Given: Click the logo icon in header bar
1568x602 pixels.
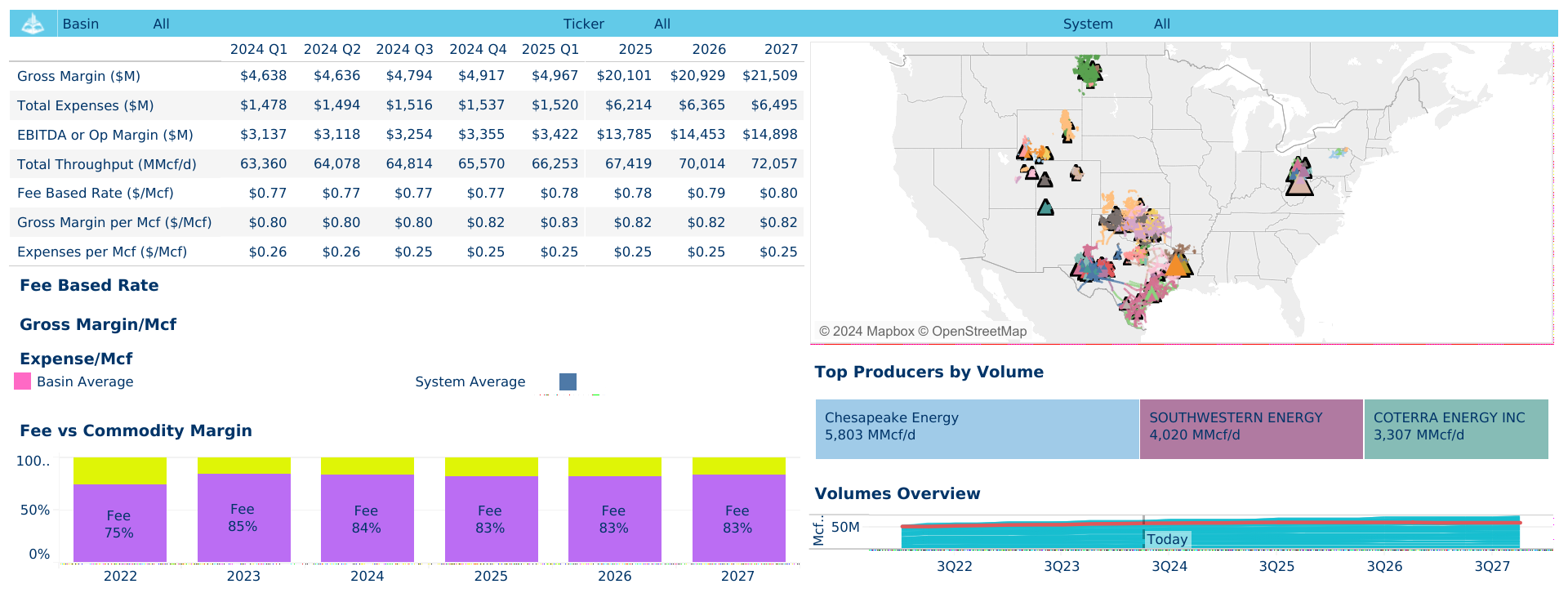Looking at the screenshot, I should point(33,24).
